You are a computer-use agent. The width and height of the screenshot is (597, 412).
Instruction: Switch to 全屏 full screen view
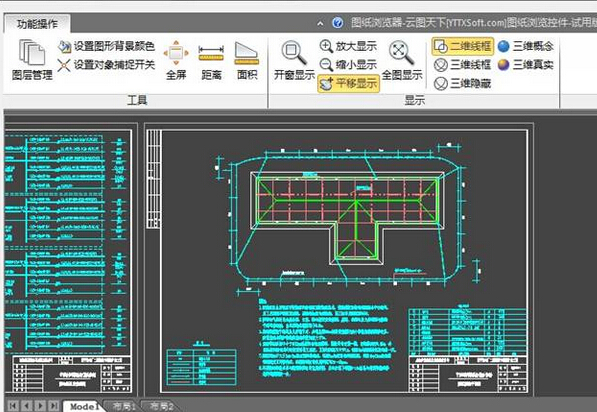(176, 60)
